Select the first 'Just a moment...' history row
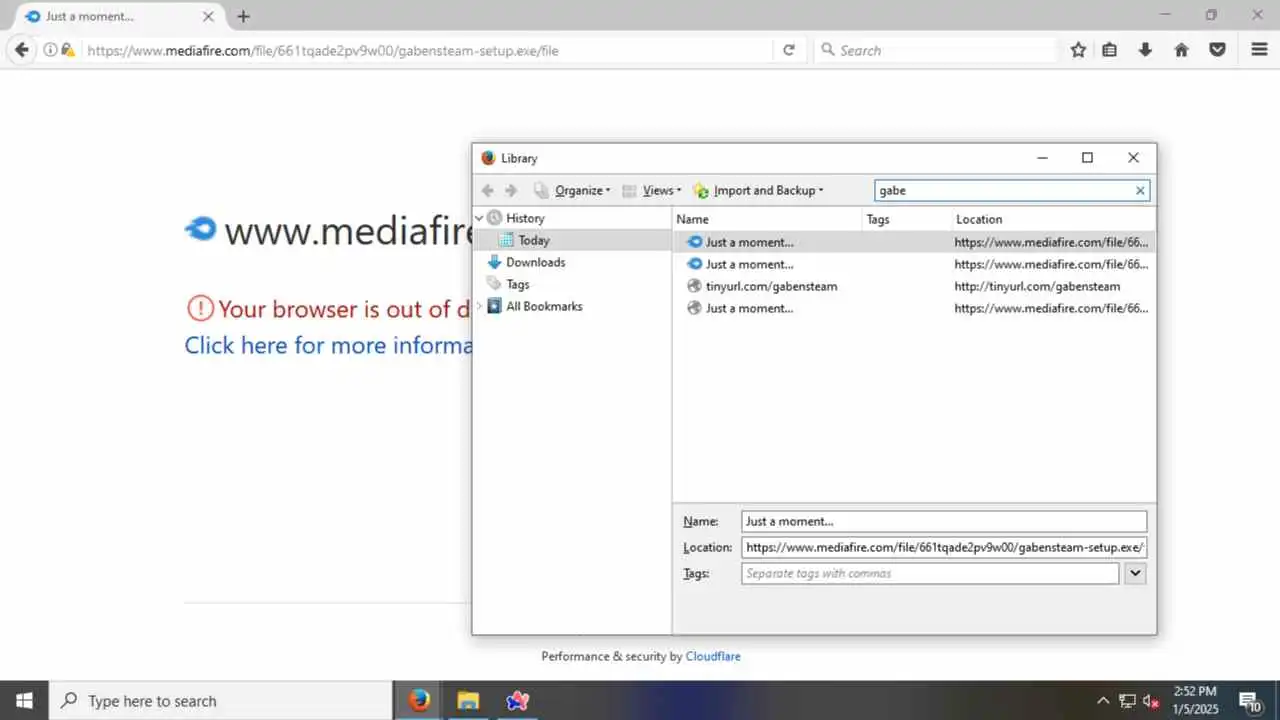 coord(914,242)
